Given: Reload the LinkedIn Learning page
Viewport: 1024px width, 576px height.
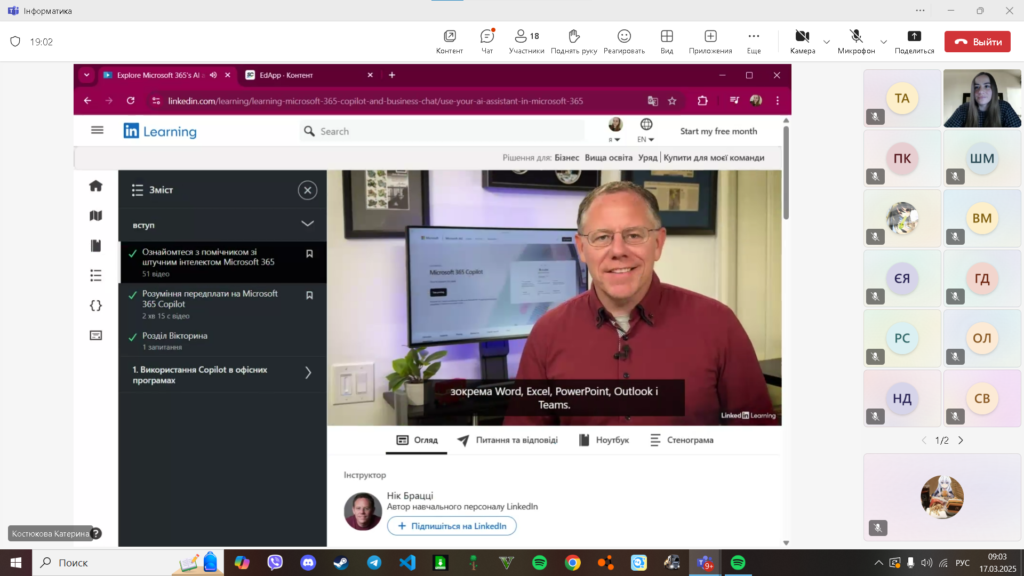Looking at the screenshot, I should pyautogui.click(x=131, y=101).
